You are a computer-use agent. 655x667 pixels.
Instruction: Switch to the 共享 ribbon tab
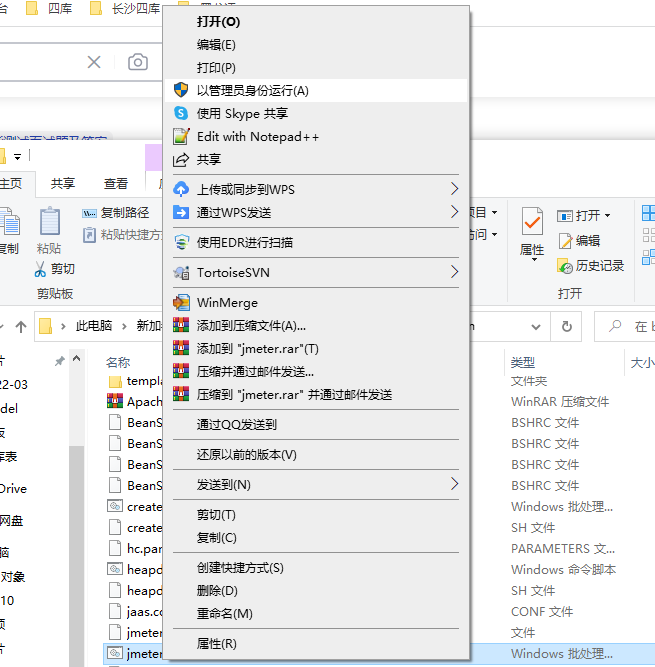(63, 183)
